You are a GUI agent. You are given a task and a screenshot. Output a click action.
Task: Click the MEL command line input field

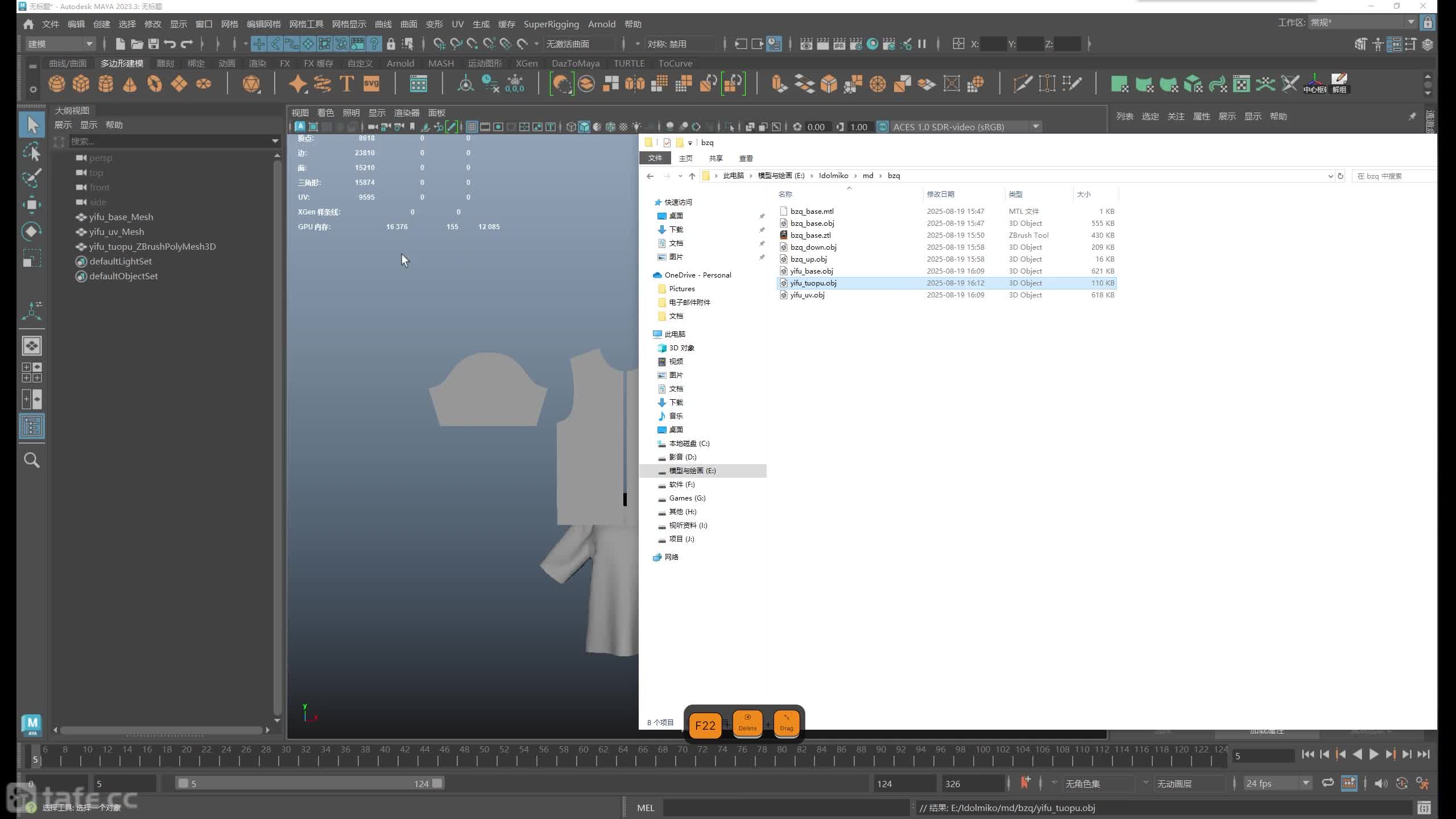[x=786, y=807]
